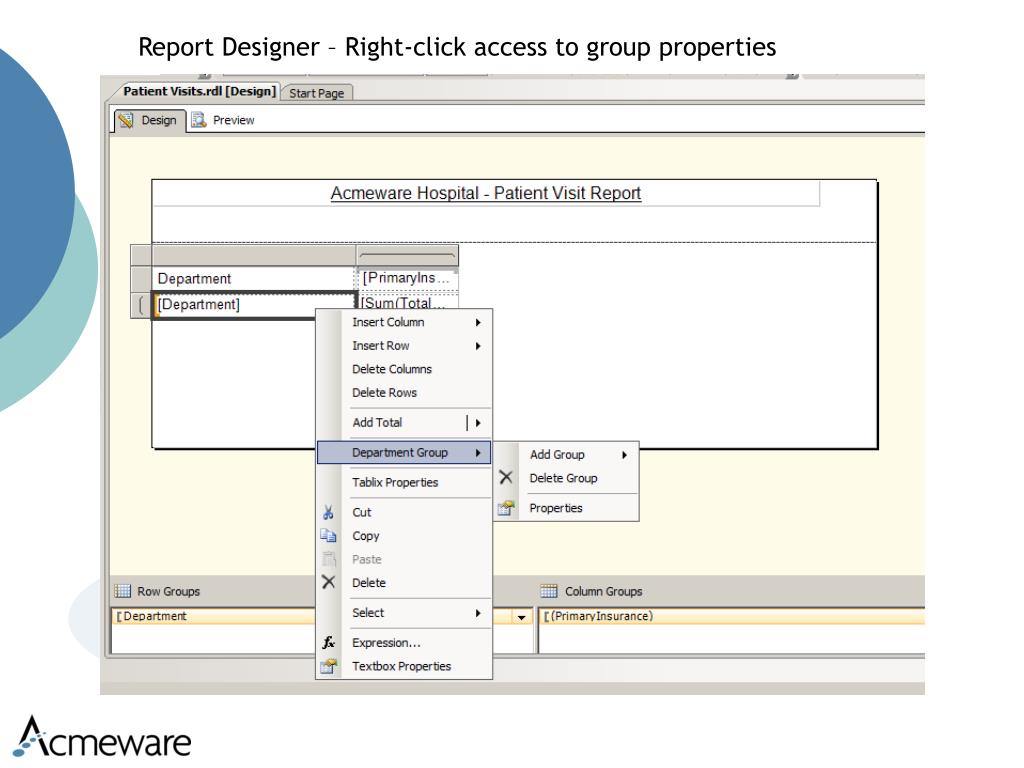Click the fx Expression icon
The image size is (1024, 768).
click(x=328, y=643)
